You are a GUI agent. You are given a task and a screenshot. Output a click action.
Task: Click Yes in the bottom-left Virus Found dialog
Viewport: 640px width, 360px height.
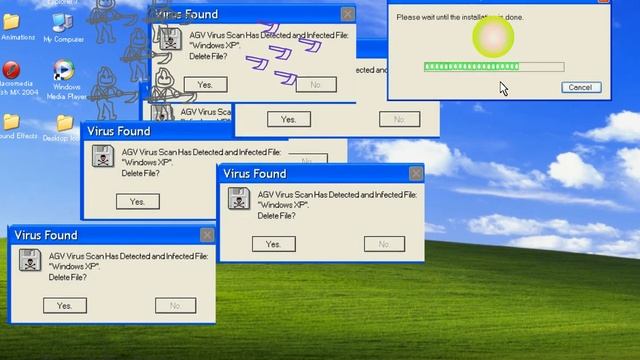pos(65,306)
